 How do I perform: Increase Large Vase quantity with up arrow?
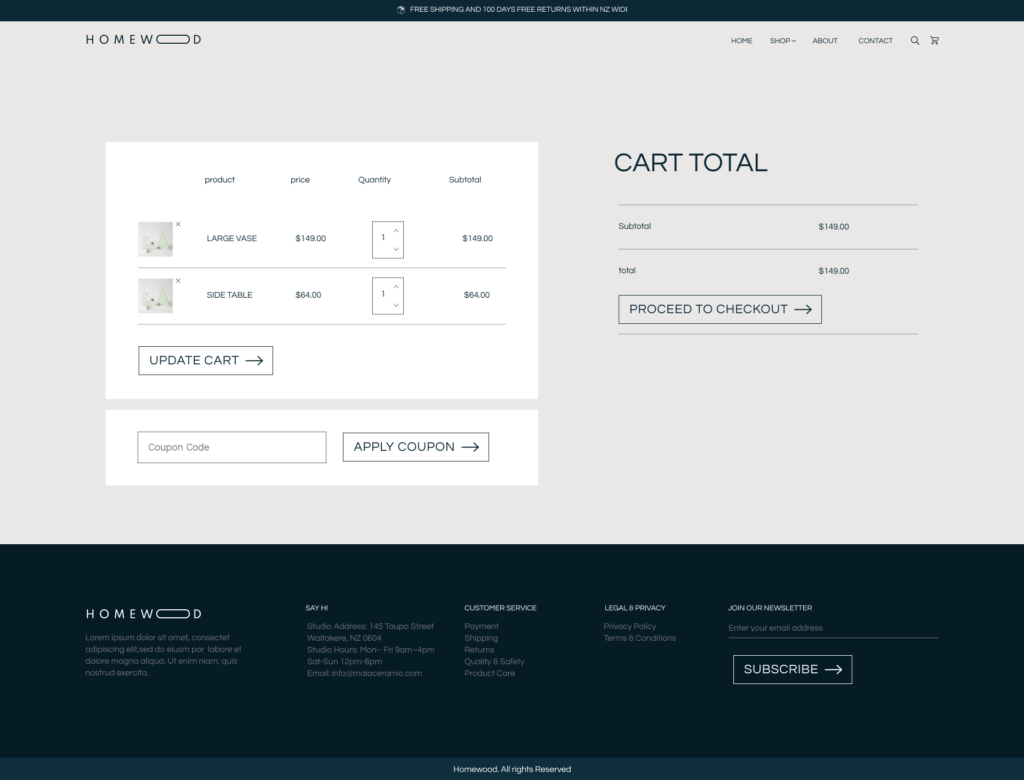coord(396,231)
